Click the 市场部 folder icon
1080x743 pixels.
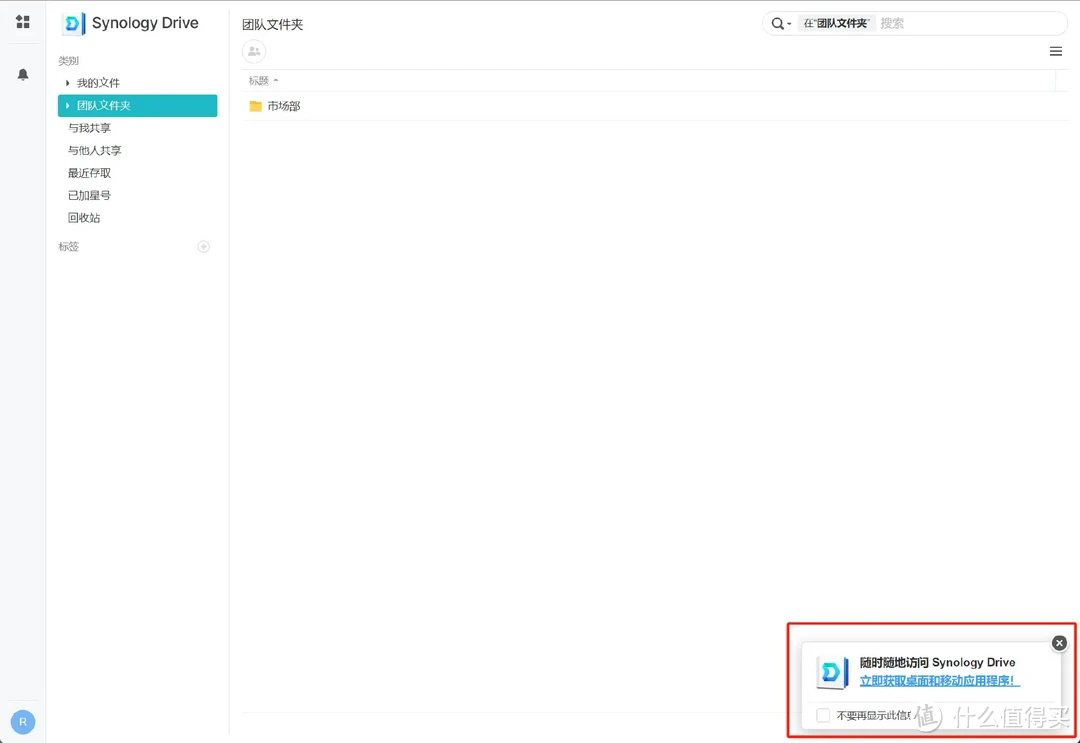256,106
